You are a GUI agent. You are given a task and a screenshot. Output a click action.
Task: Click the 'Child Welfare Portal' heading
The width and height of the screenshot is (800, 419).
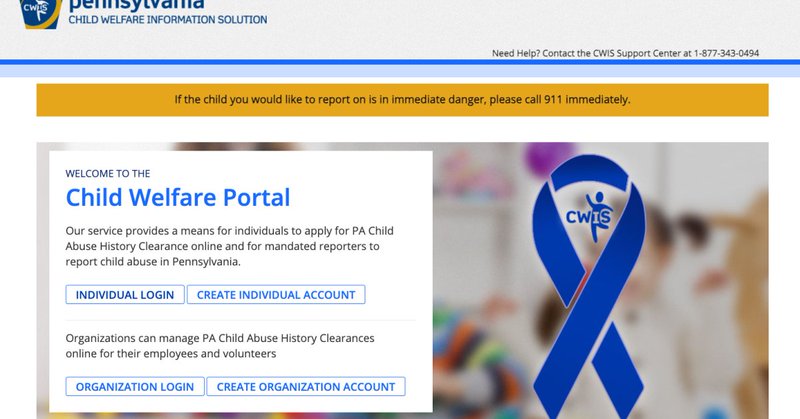178,198
